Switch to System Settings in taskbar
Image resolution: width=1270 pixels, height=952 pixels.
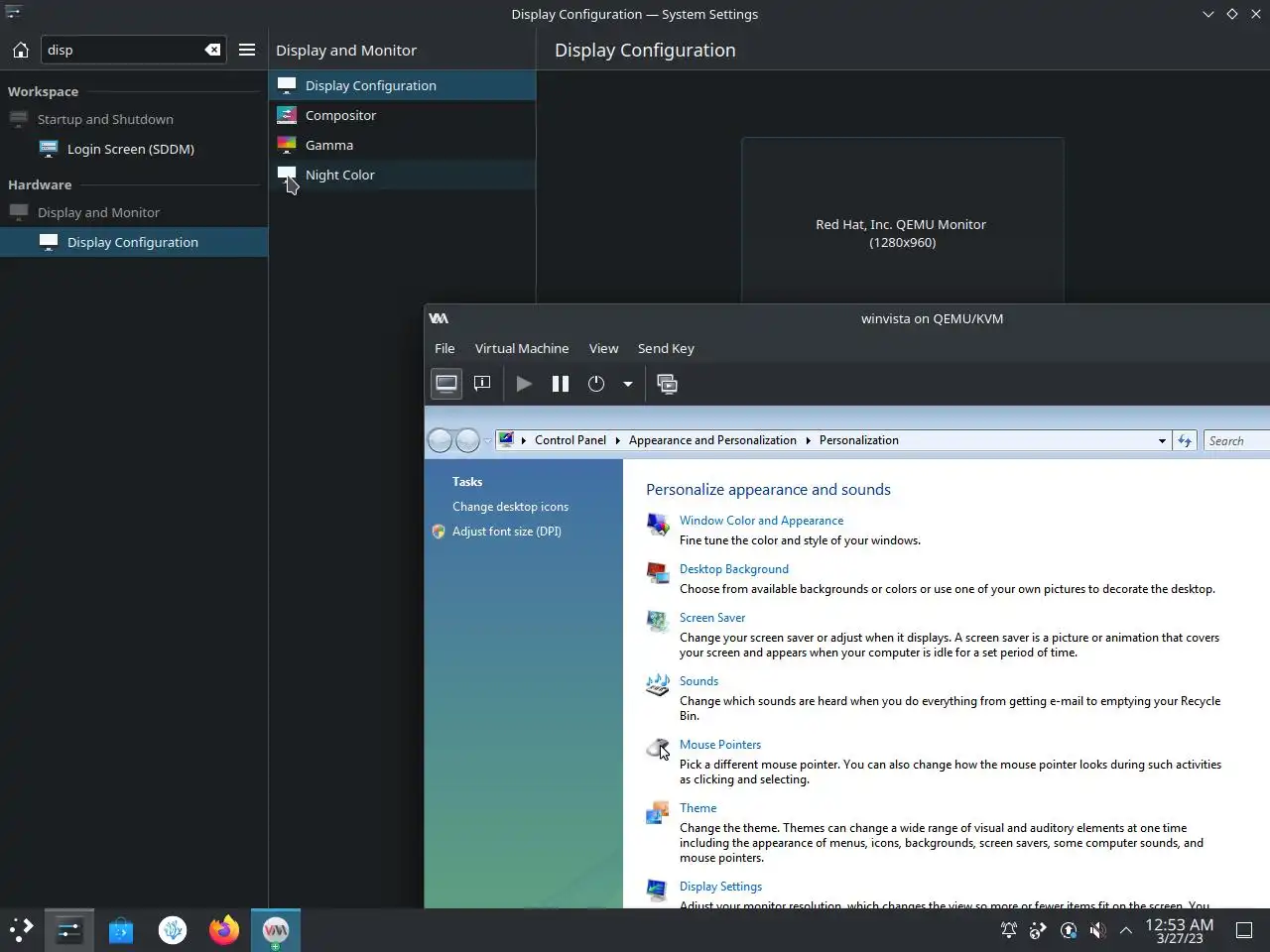pos(69,930)
